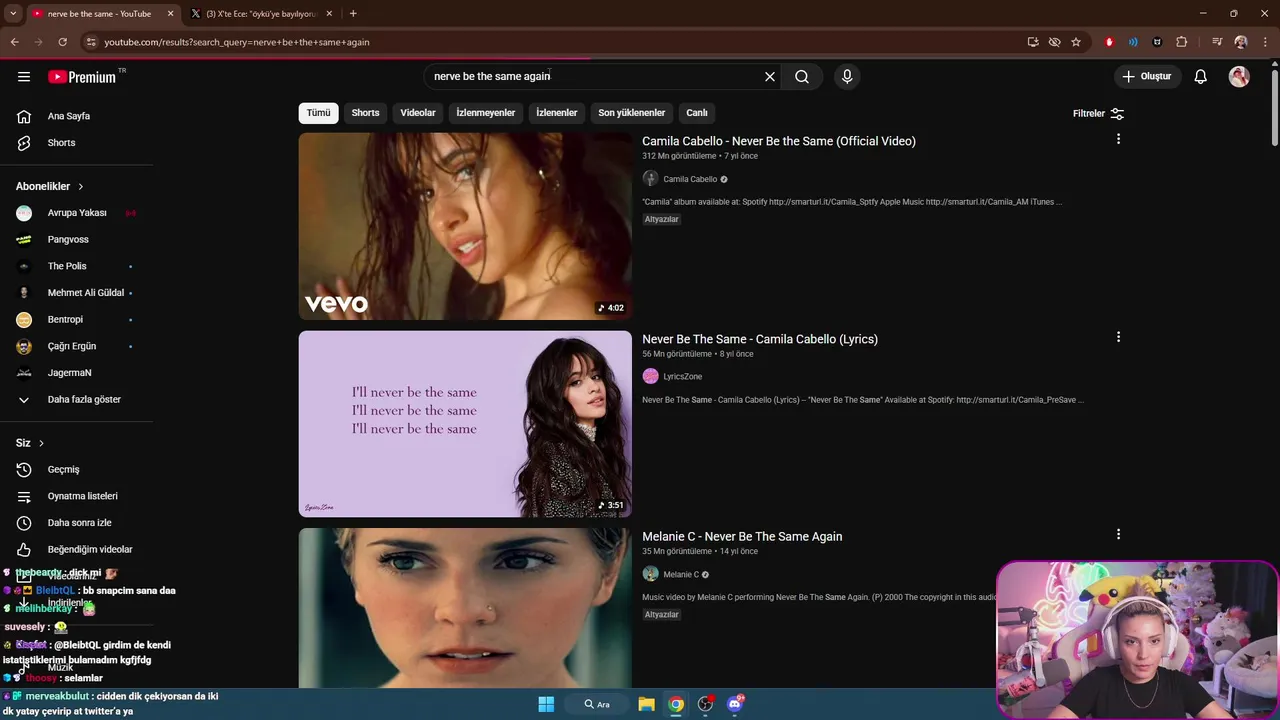Open a new browser tab
Viewport: 1280px width, 720px height.
click(x=353, y=14)
